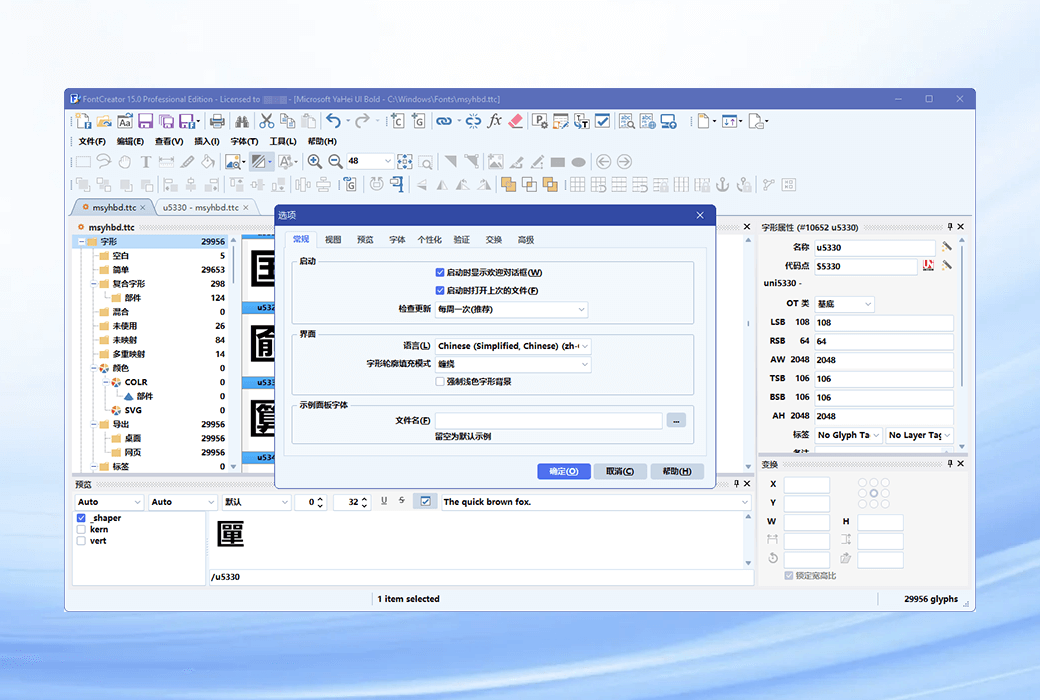Enable 强制浅色字形背景 checkbox

coord(440,382)
